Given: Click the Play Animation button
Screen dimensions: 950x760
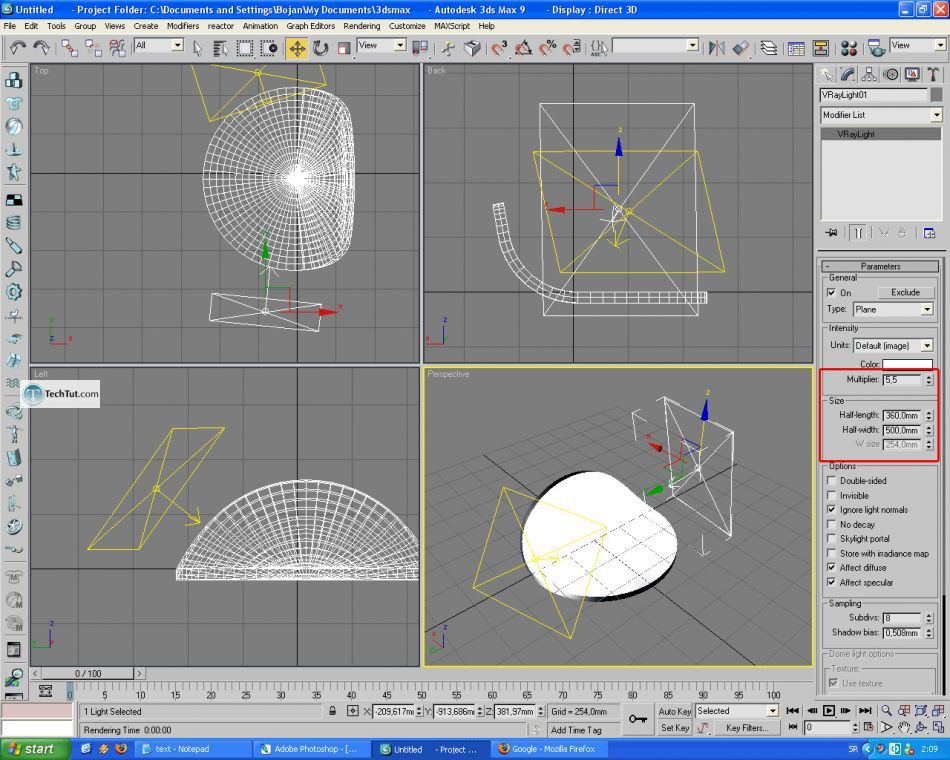Looking at the screenshot, I should pos(829,711).
